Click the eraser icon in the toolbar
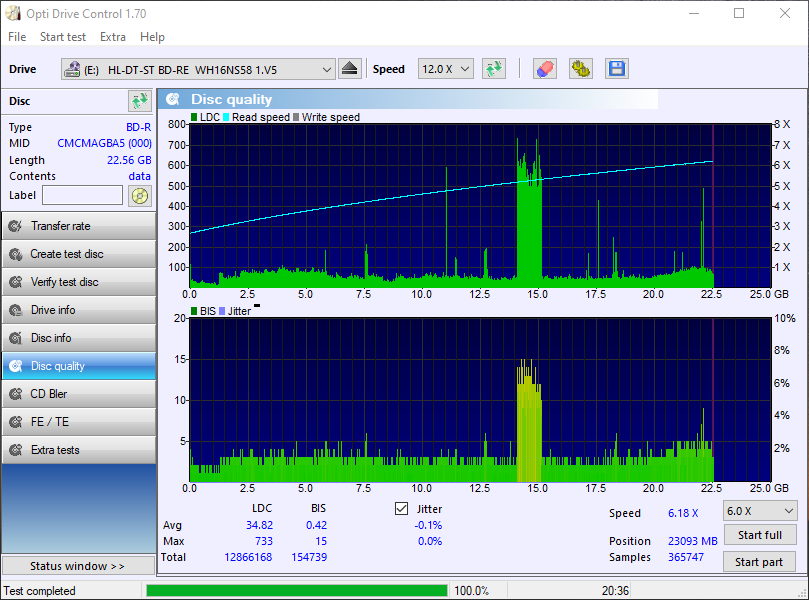The width and height of the screenshot is (809, 600). point(545,69)
